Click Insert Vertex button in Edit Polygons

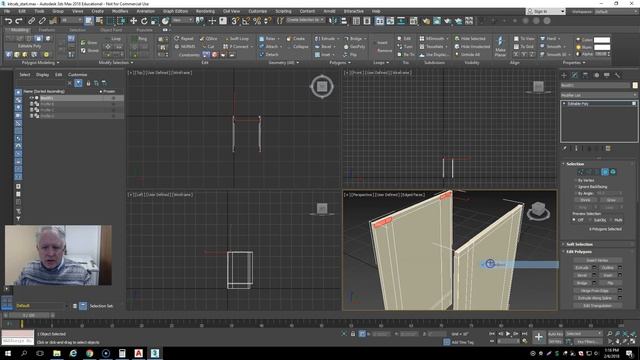pyautogui.click(x=597, y=260)
